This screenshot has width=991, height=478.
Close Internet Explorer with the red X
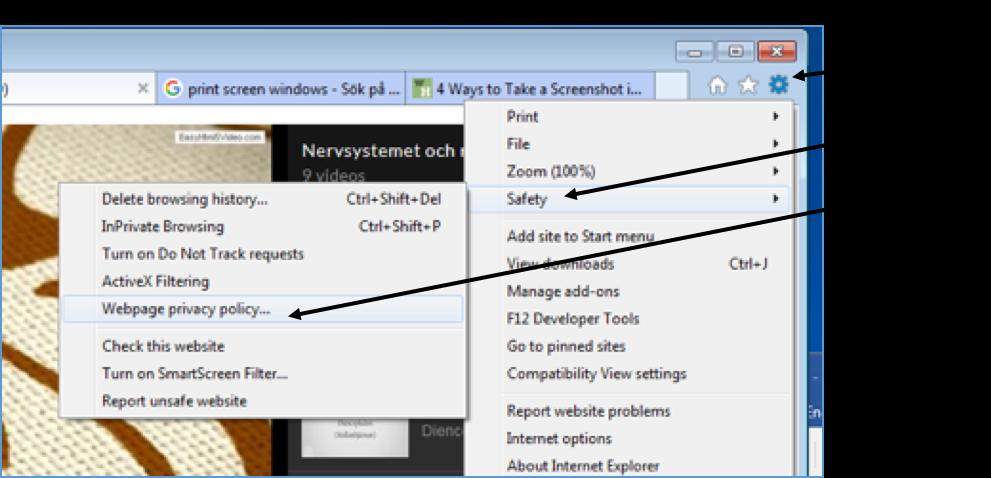point(777,52)
